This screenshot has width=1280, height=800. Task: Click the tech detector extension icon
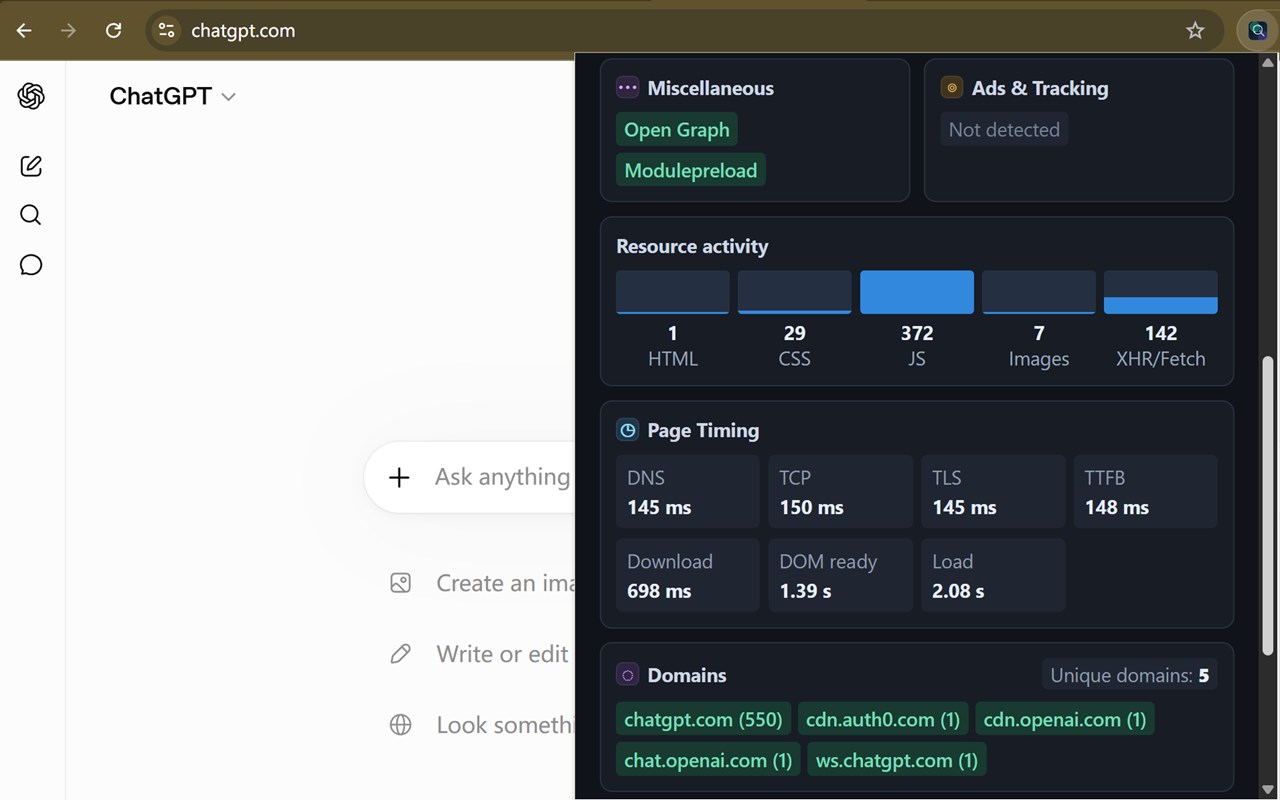pyautogui.click(x=1257, y=30)
